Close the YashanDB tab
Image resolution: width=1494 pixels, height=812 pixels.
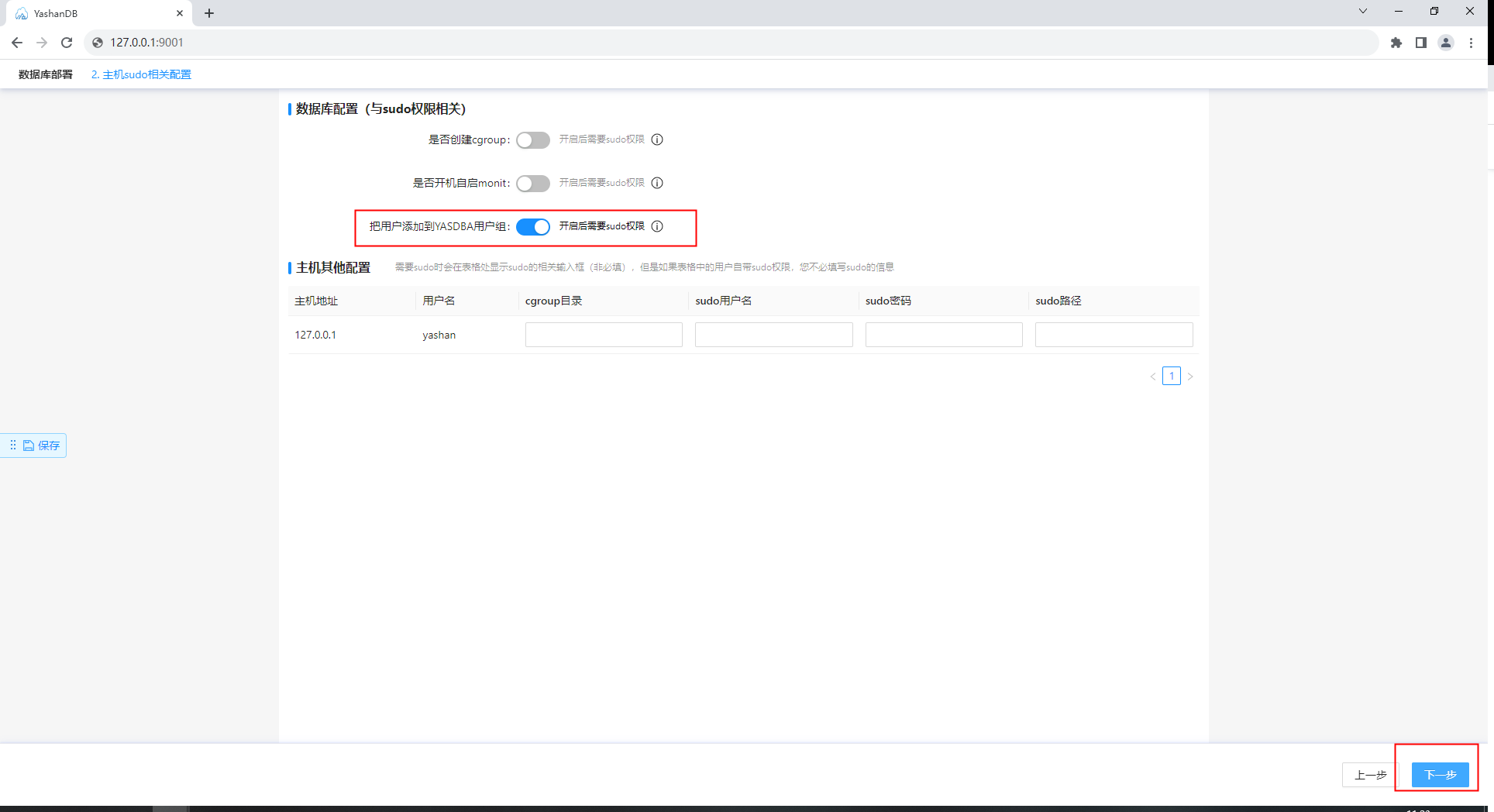180,13
